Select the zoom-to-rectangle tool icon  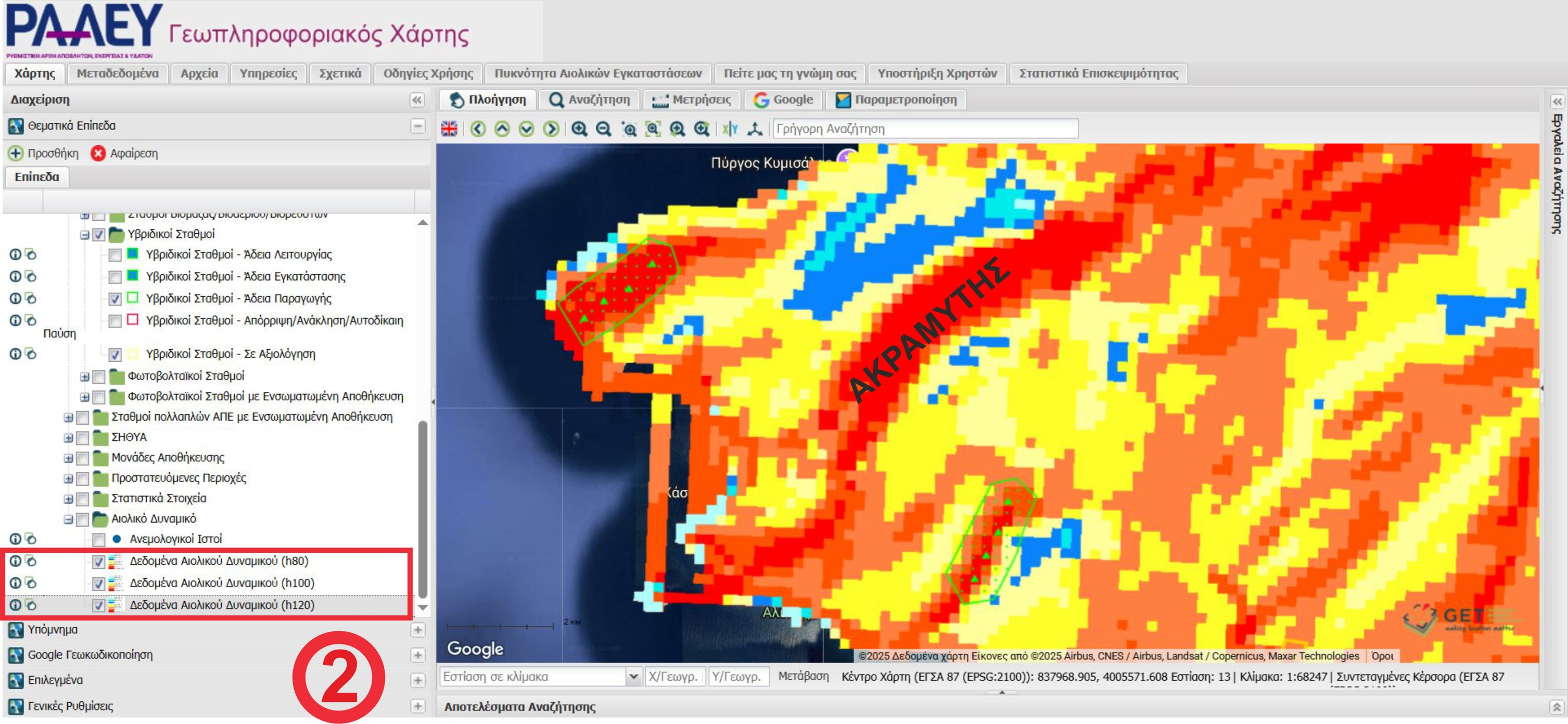click(629, 129)
